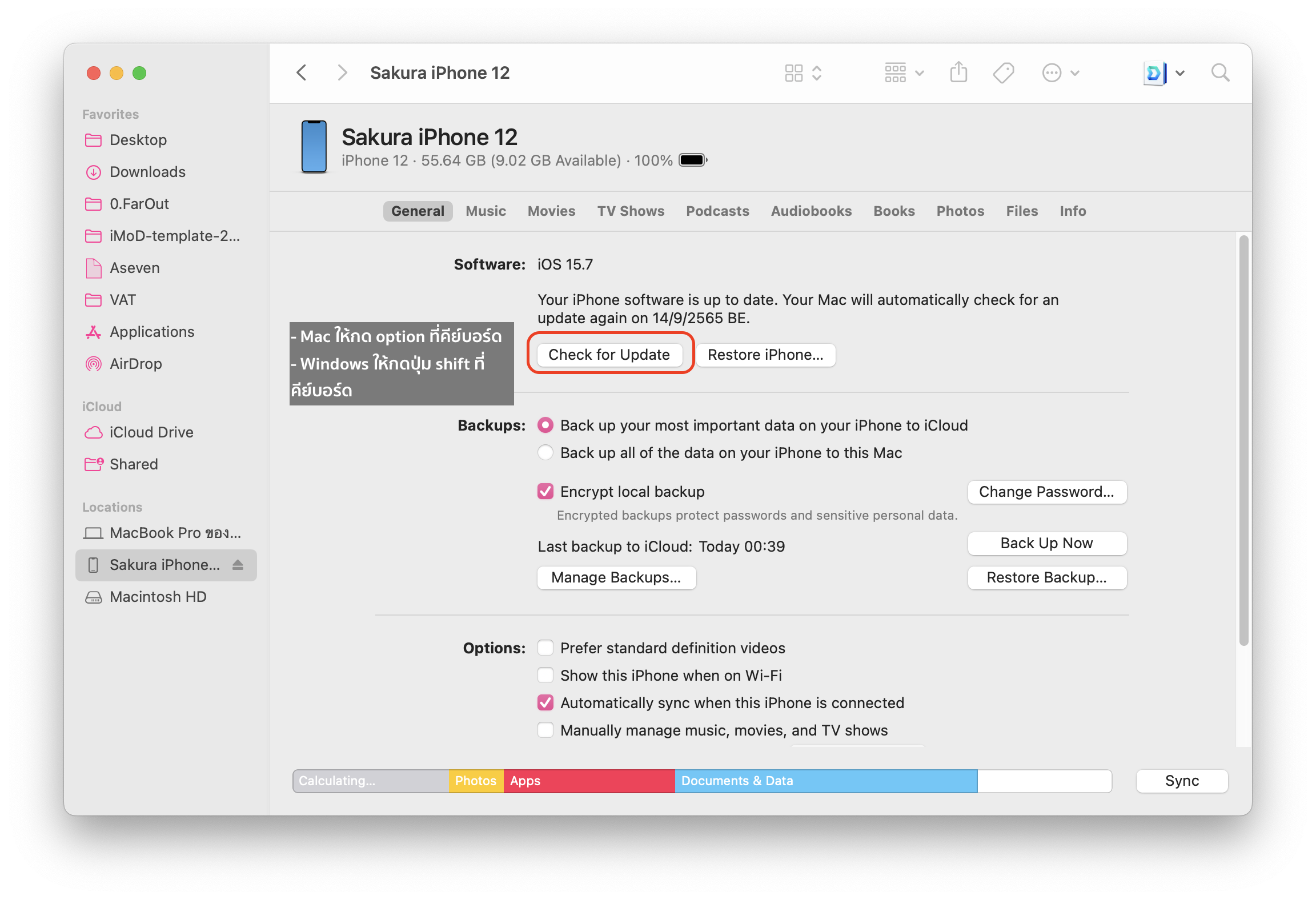Select Macintosh HD in Locations

(x=158, y=597)
